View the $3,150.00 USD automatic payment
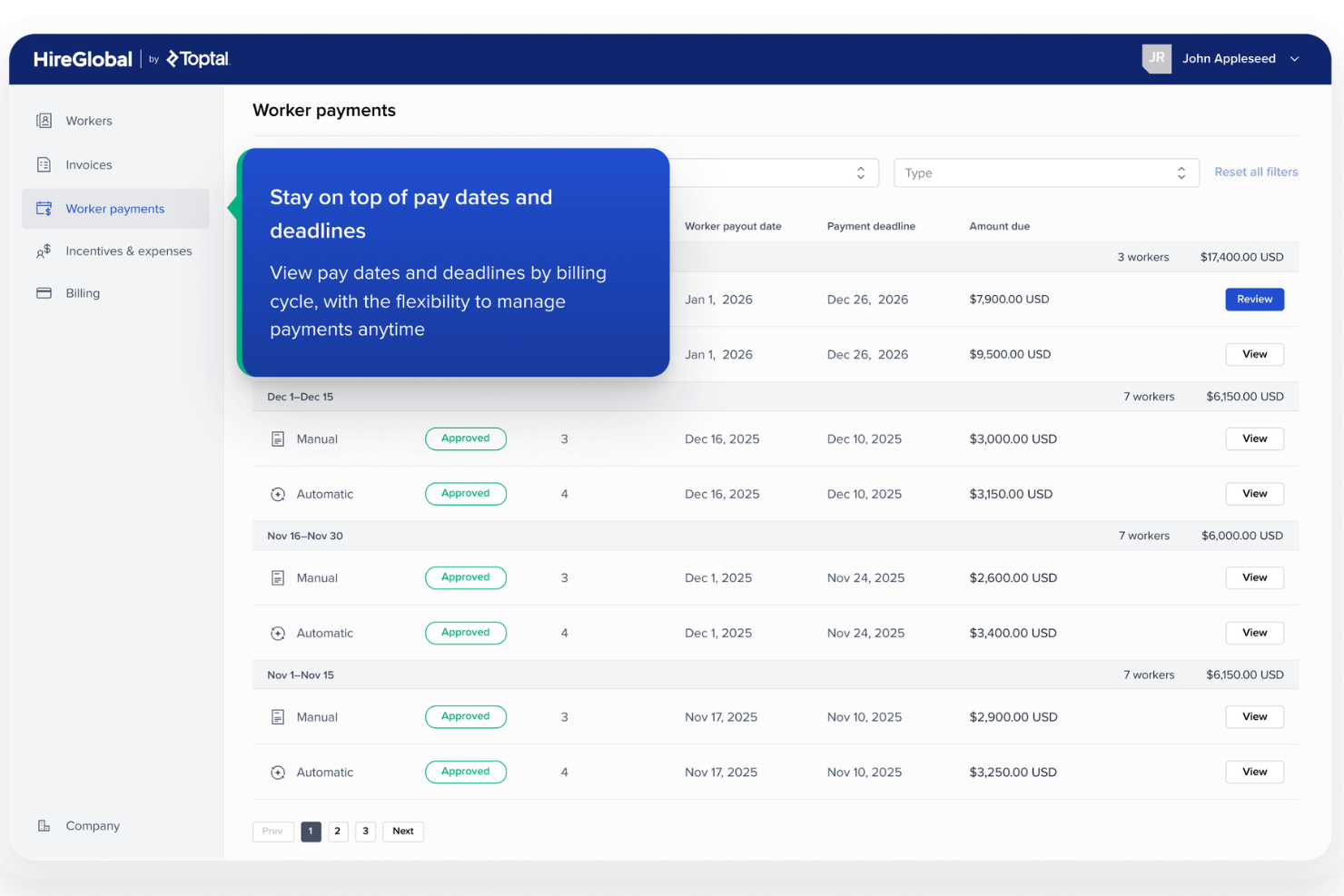 (1254, 494)
